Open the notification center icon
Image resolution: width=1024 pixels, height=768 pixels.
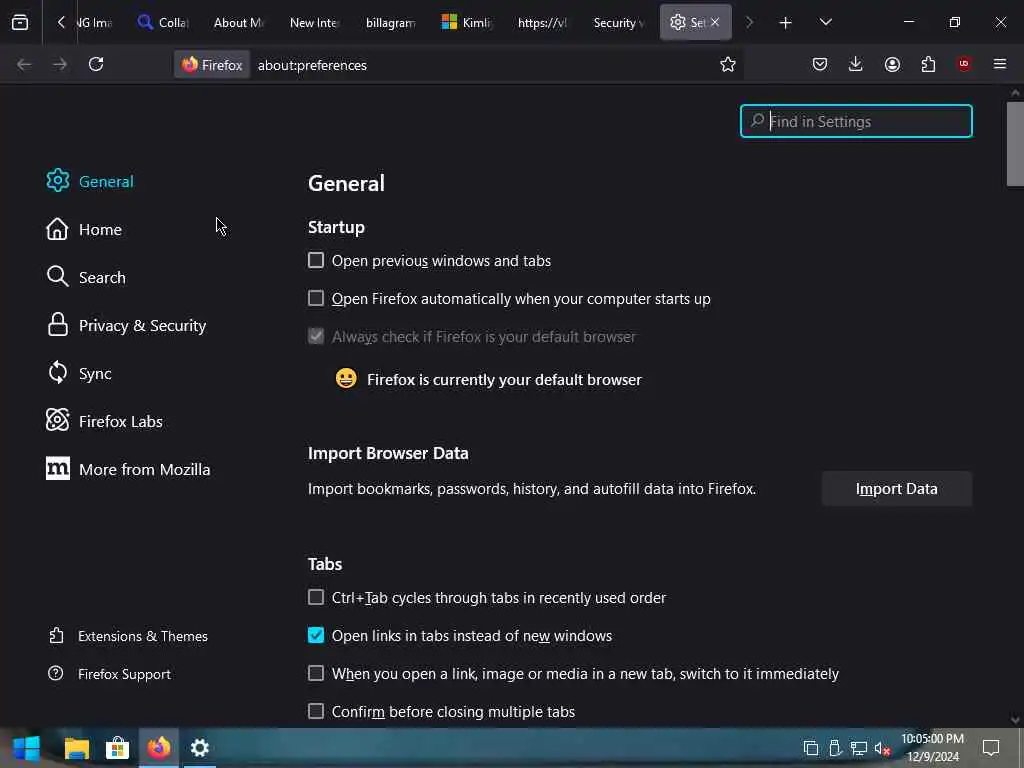[x=991, y=748]
